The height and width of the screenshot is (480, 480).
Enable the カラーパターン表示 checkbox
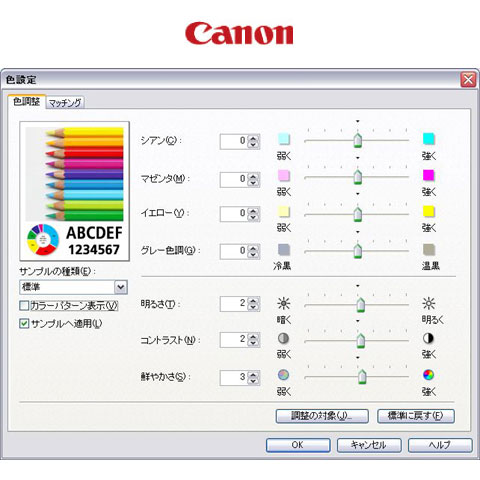(x=24, y=306)
